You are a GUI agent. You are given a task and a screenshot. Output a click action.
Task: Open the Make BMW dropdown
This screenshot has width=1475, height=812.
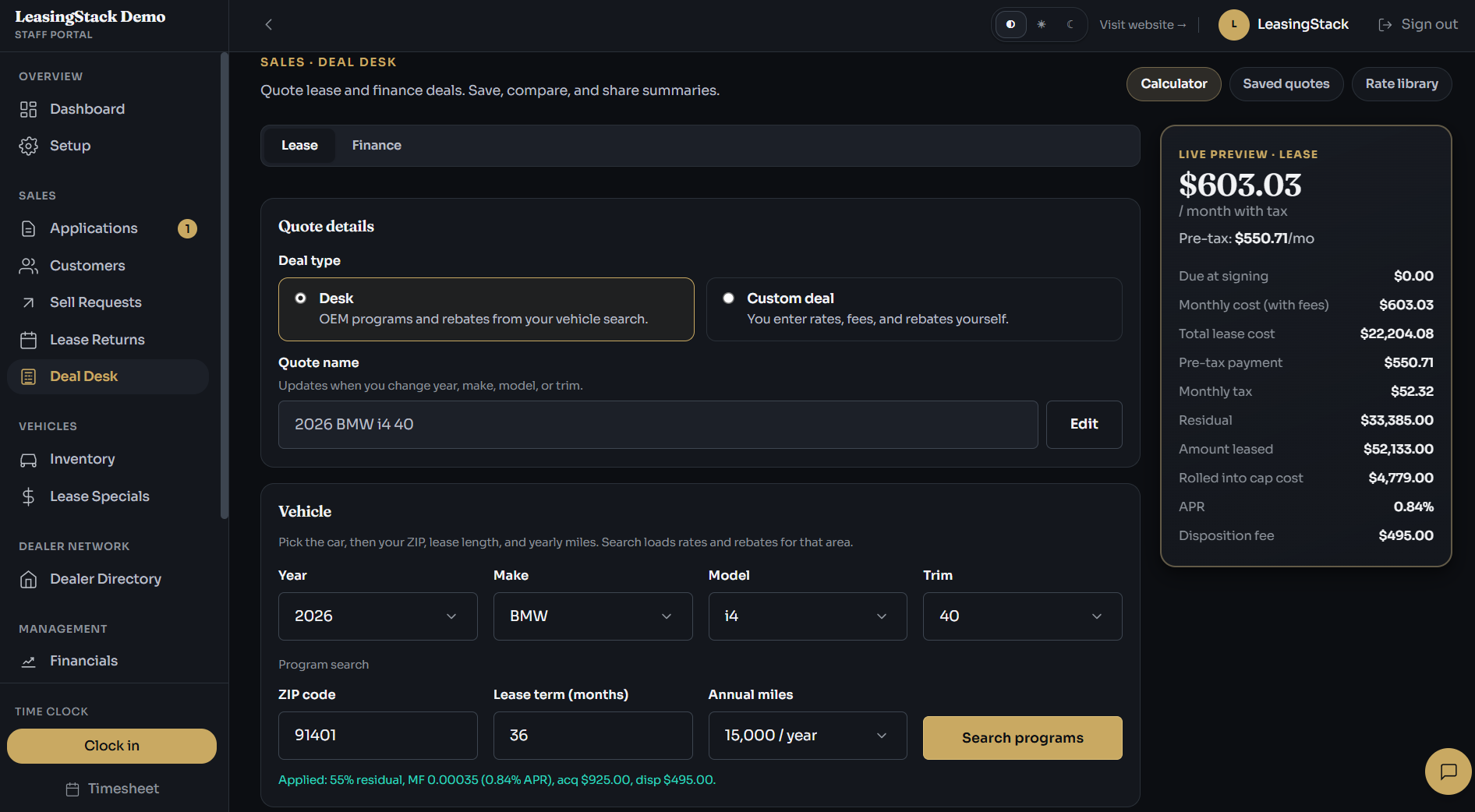(592, 616)
